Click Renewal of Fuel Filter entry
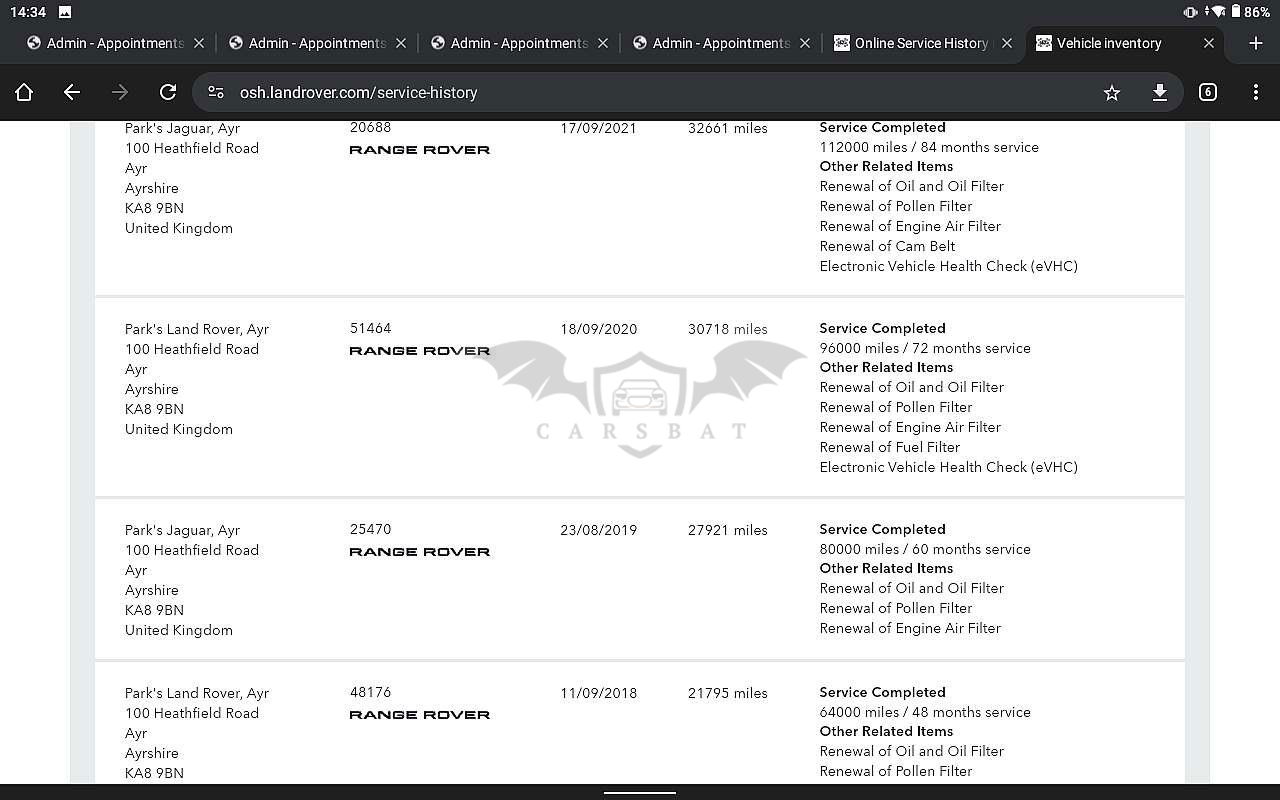This screenshot has width=1280, height=800. coord(890,447)
